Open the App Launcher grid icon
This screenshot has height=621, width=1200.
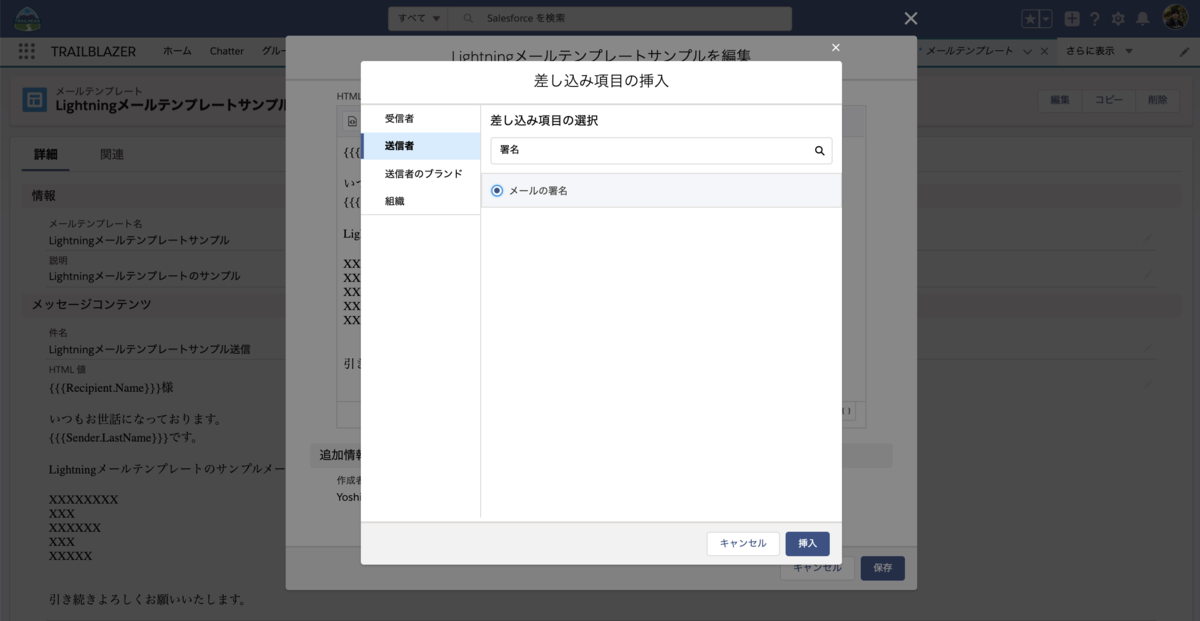pyautogui.click(x=27, y=51)
